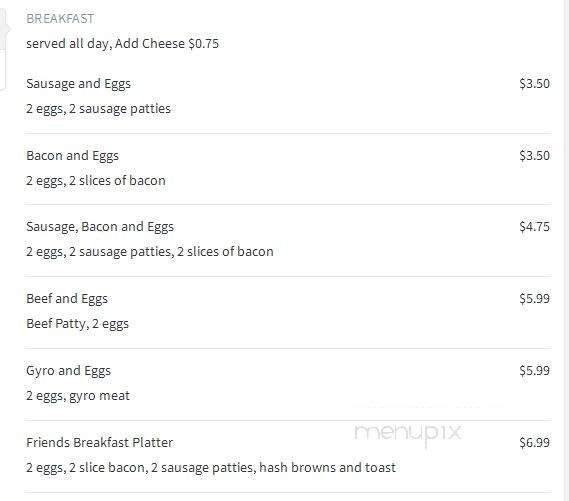Click the '2 eggs, 2 slices of bacon' description
This screenshot has width=569, height=501.
(x=96, y=181)
